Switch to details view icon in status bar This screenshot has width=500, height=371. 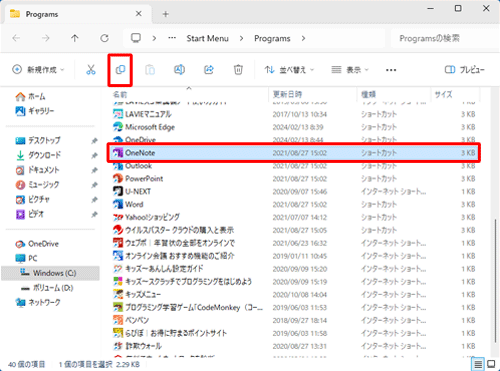tap(478, 364)
